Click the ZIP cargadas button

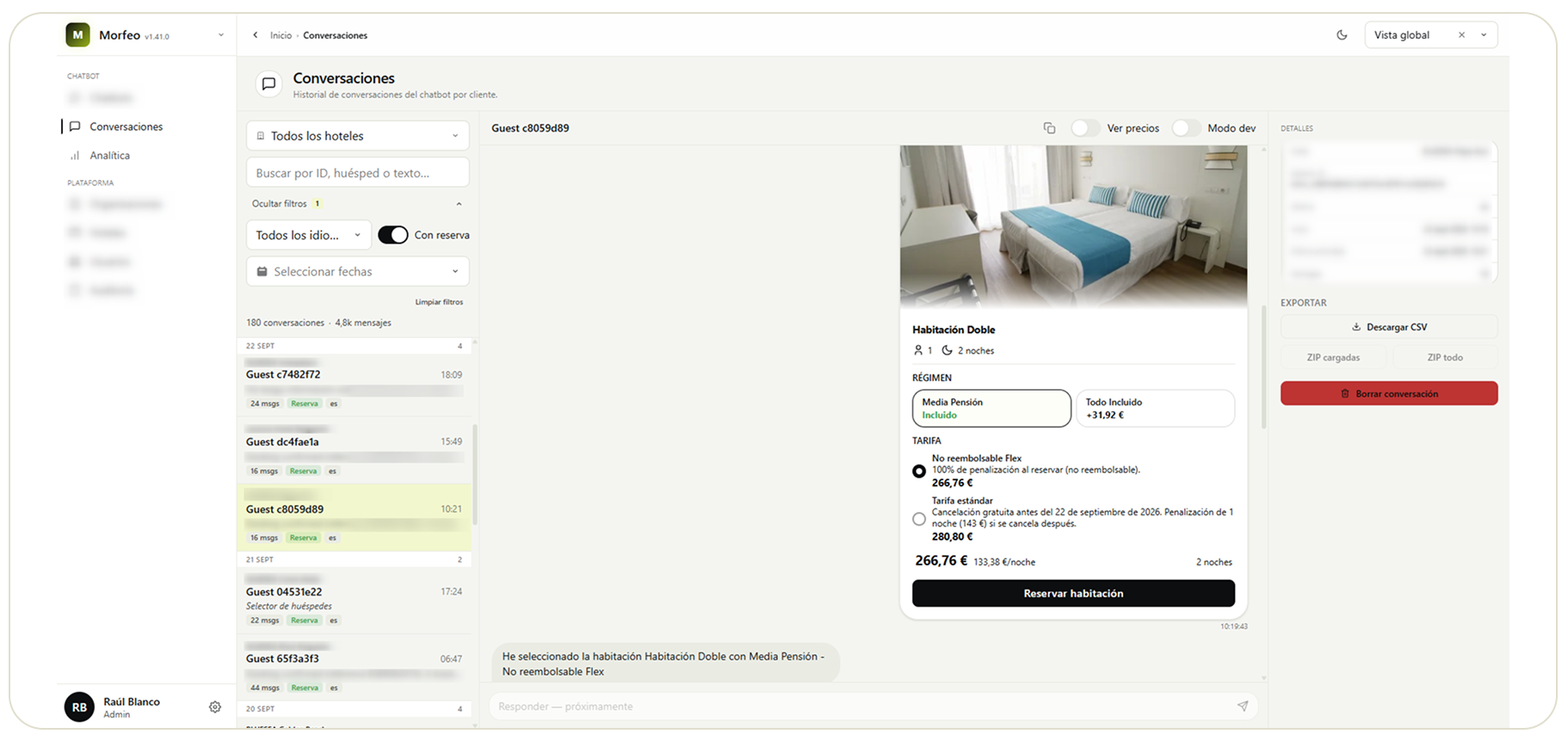click(1333, 357)
